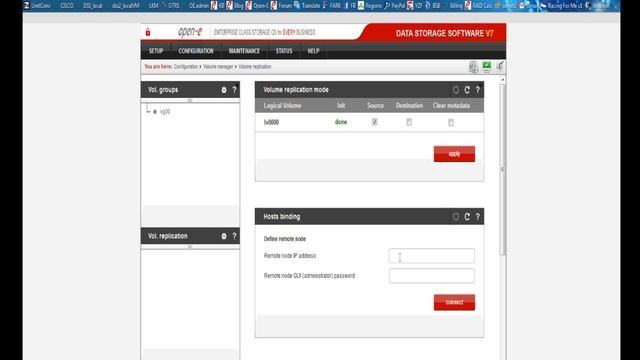This screenshot has width=640, height=360.
Task: Focus Remote node GUI password field
Action: click(x=432, y=276)
